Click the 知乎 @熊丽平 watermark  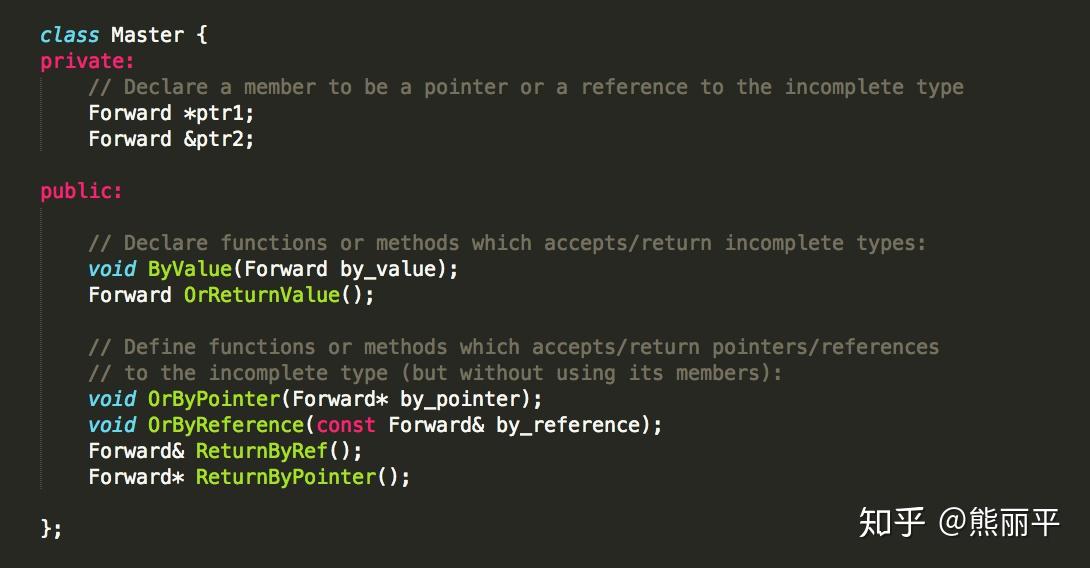point(959,522)
